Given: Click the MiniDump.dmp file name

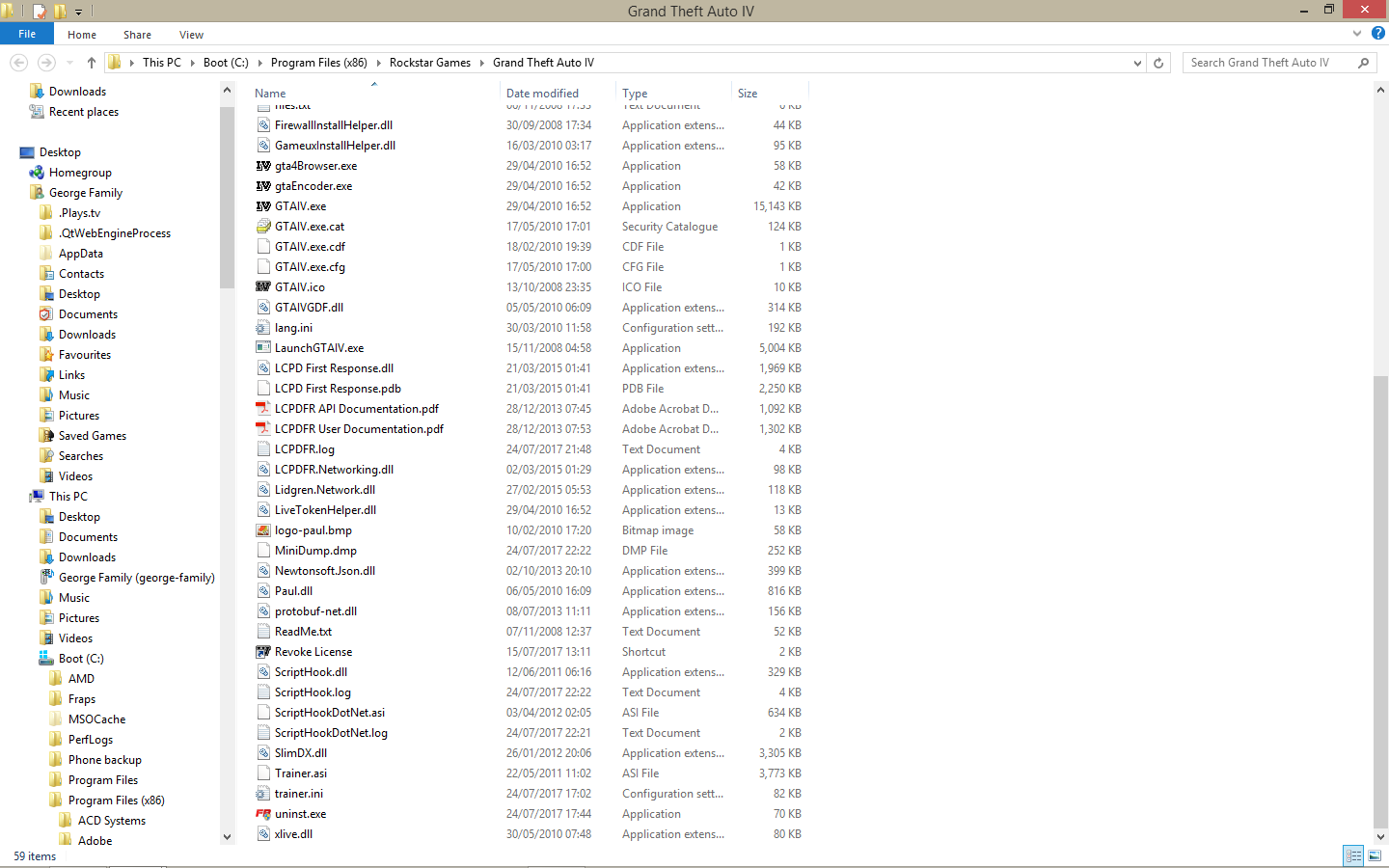Looking at the screenshot, I should point(315,551).
